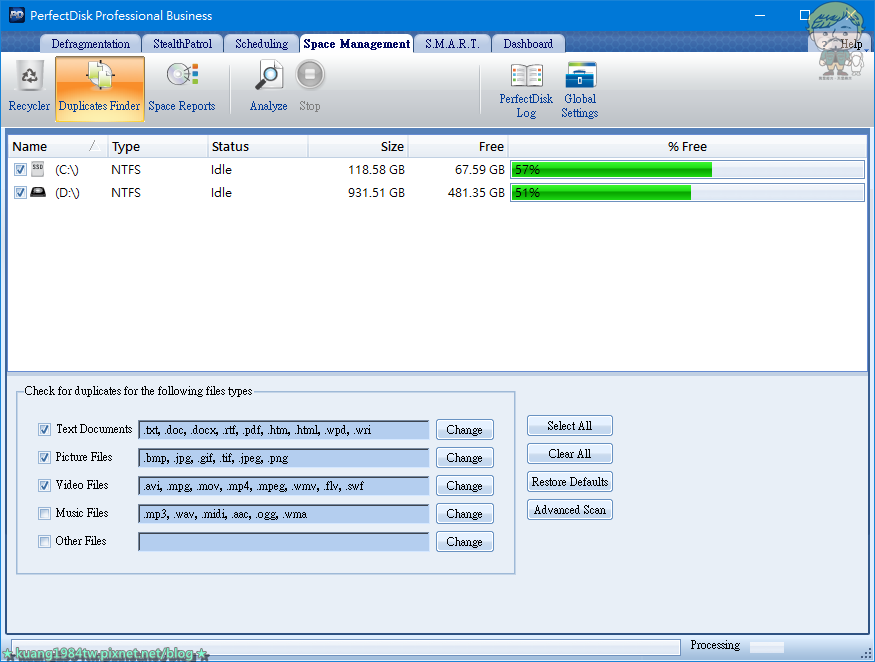Click the SSD drive icon for C:
The height and width of the screenshot is (662, 875).
tap(37, 169)
